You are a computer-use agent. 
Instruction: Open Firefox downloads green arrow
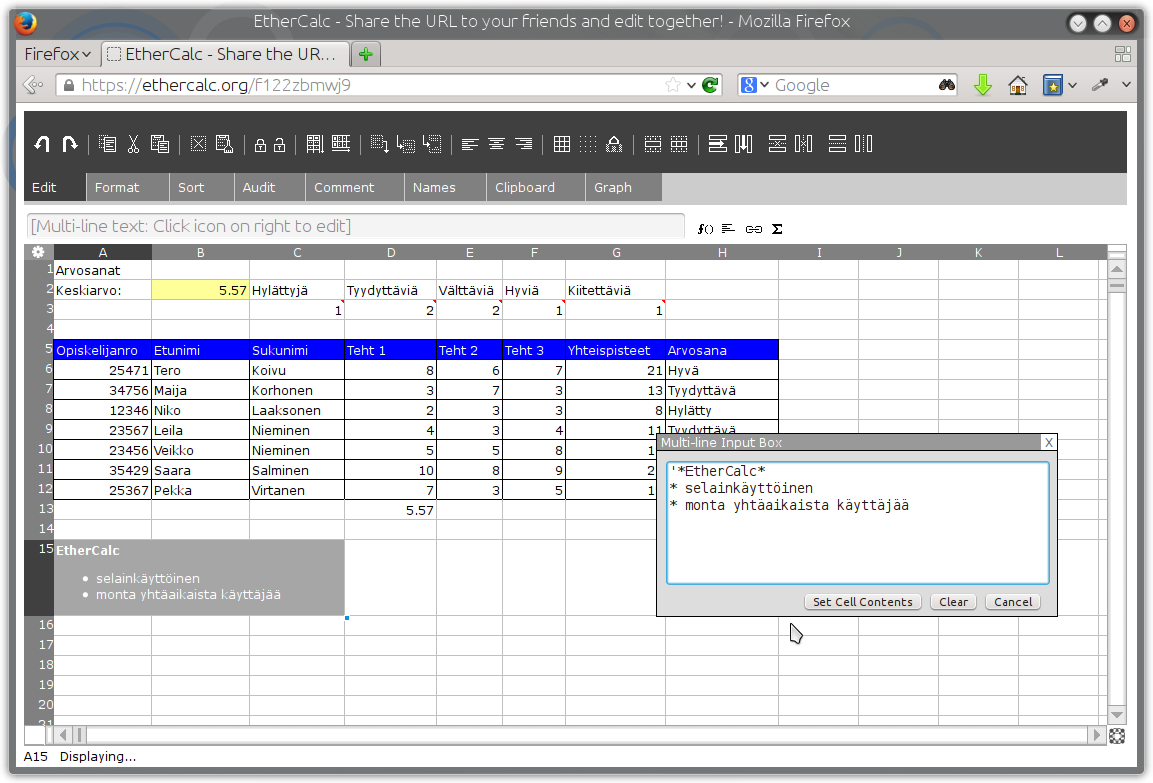click(x=982, y=85)
